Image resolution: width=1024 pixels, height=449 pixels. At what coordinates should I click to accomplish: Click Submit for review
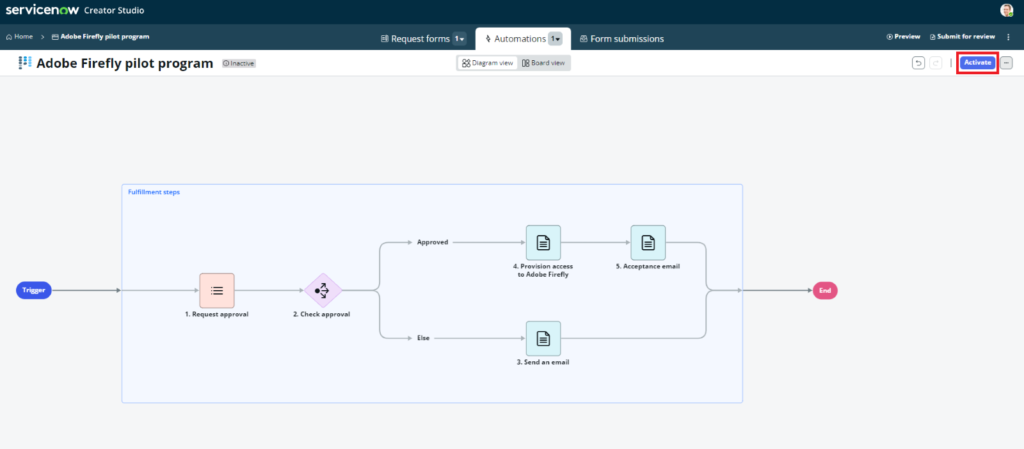[x=962, y=37]
